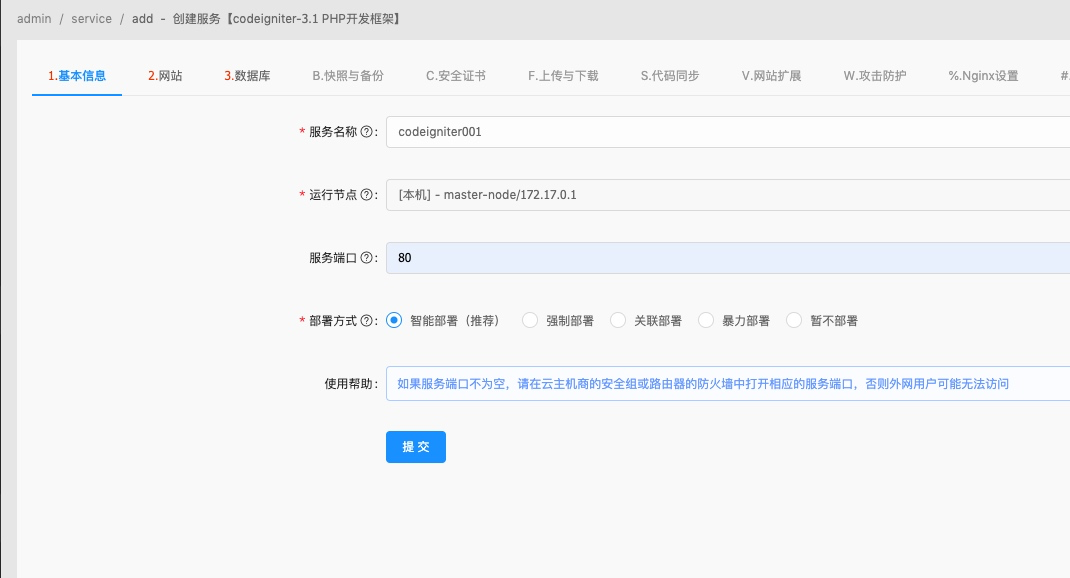The image size is (1070, 578).
Task: Focus the 服务端口 input with 80
Action: [727, 257]
